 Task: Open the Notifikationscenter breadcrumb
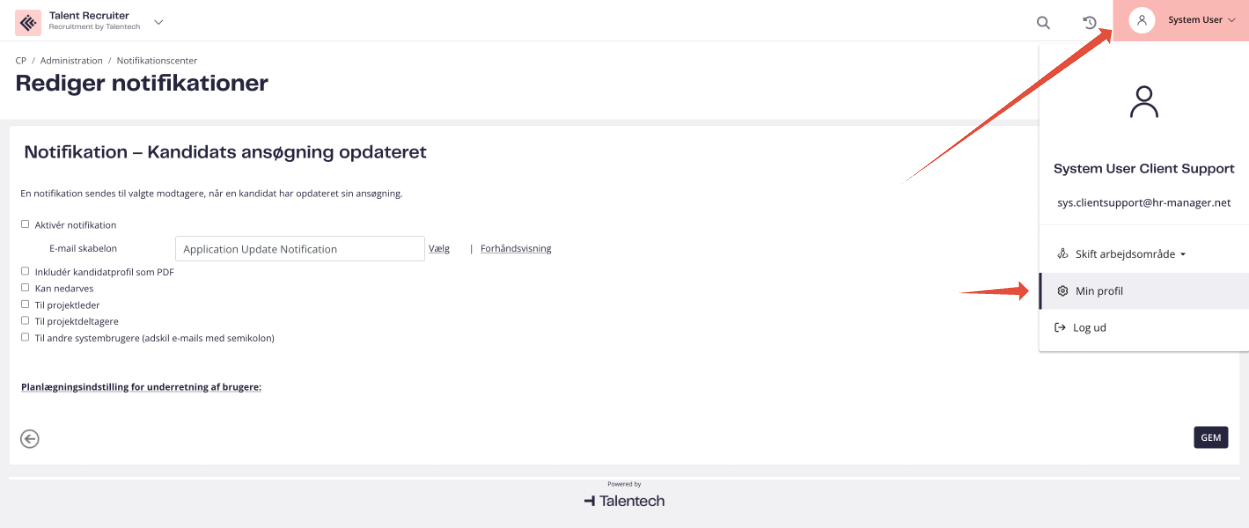[157, 61]
